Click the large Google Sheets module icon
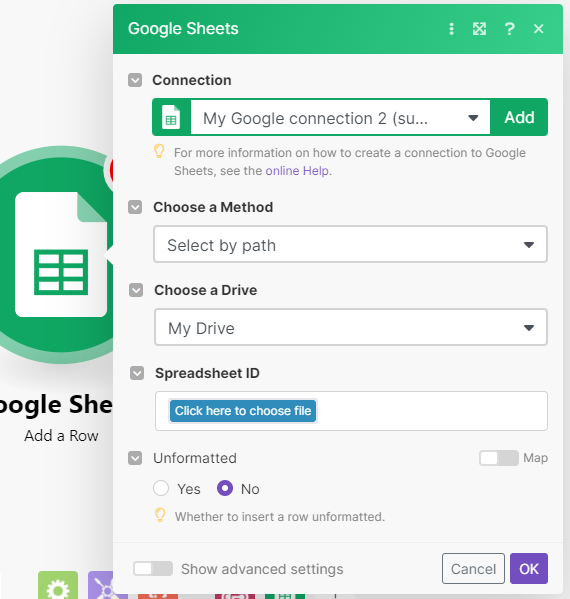 tap(60, 254)
